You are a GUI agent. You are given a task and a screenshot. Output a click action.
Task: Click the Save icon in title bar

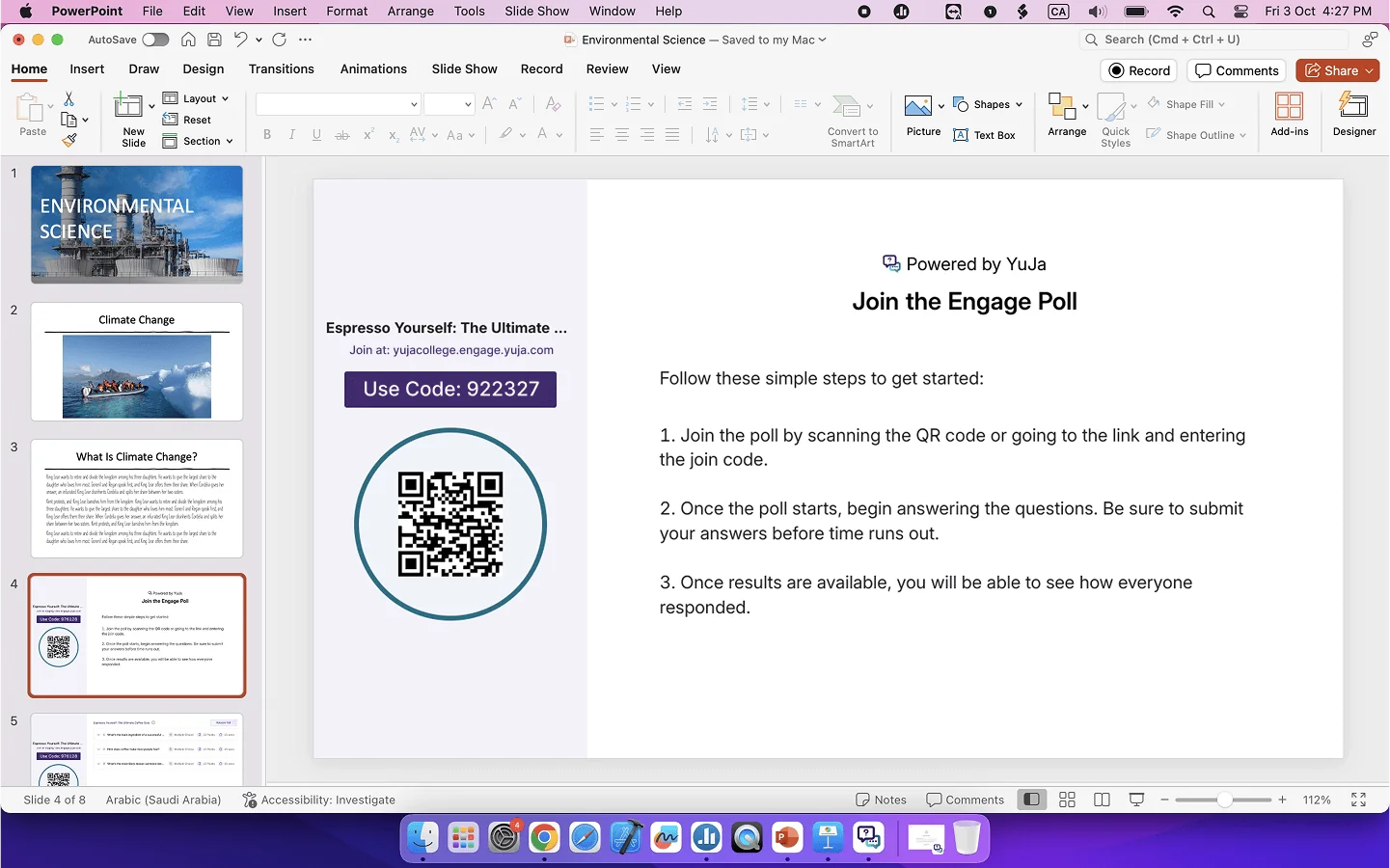[x=214, y=40]
